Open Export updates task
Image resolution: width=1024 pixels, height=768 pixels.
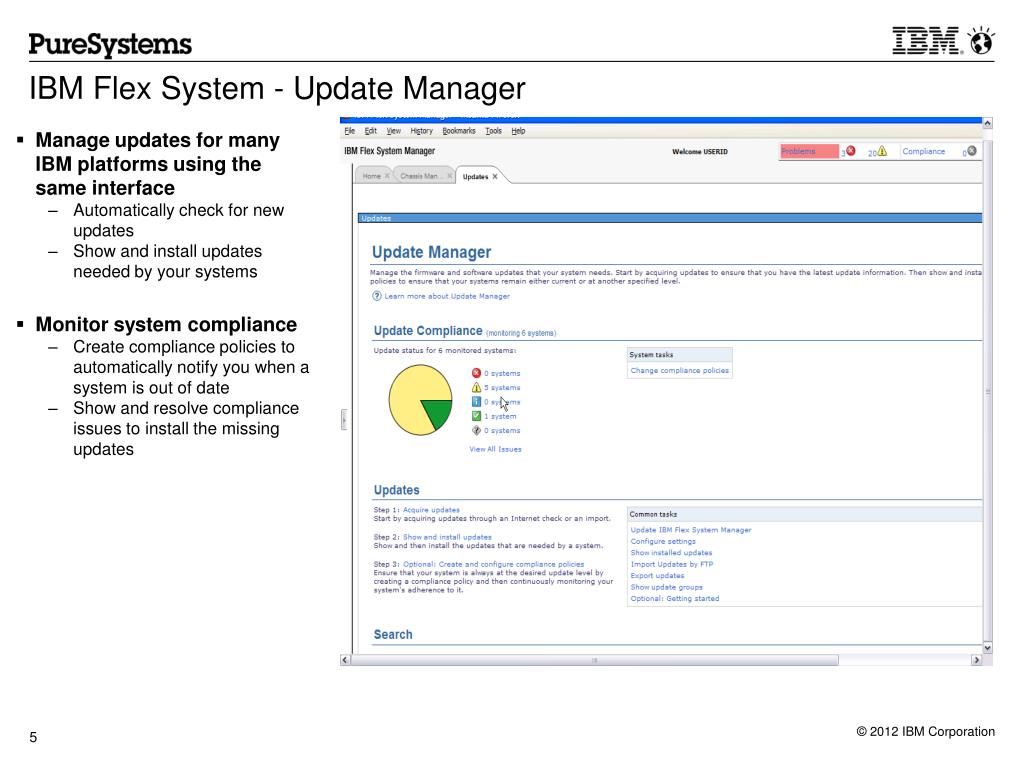pyautogui.click(x=657, y=576)
